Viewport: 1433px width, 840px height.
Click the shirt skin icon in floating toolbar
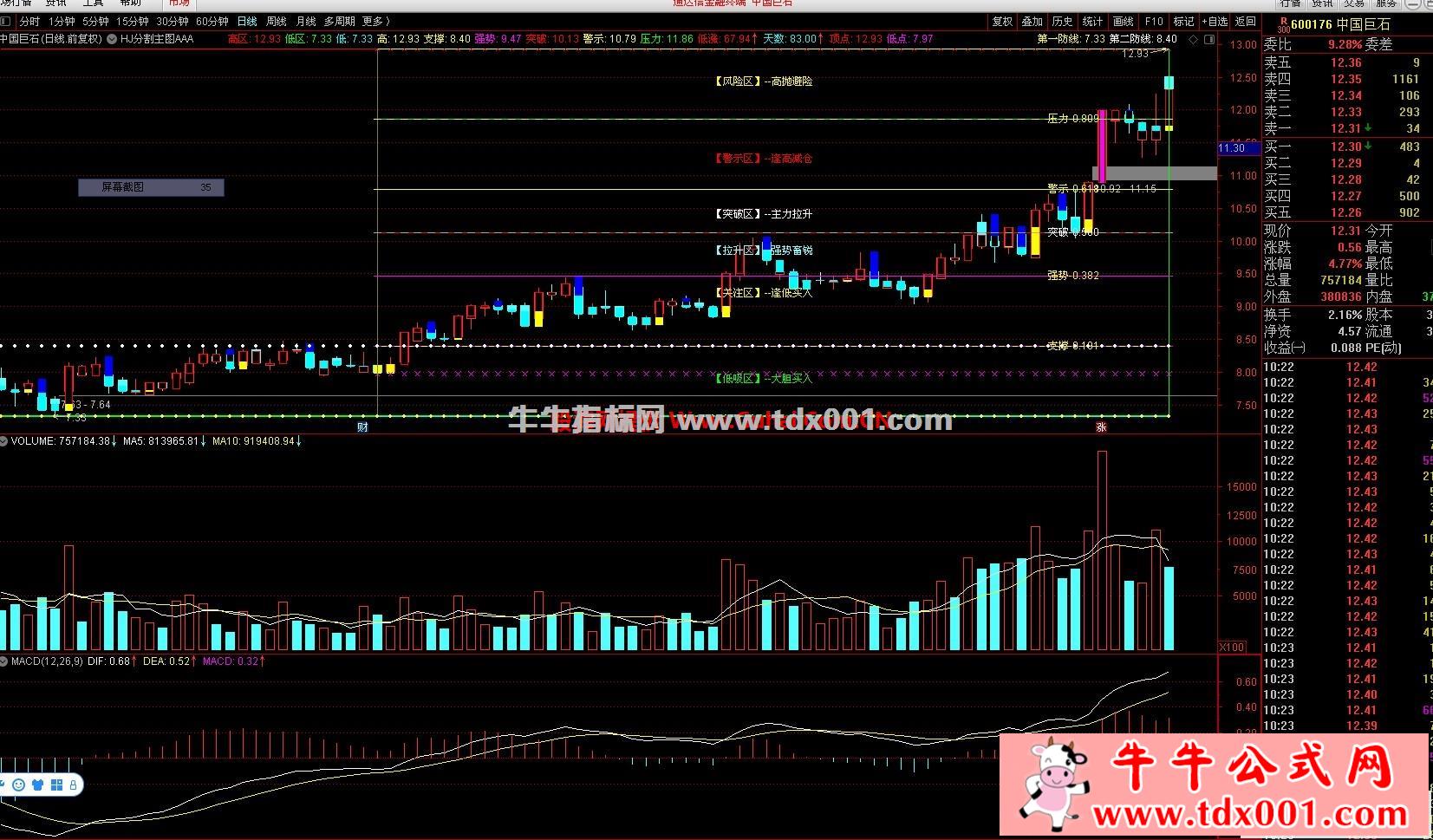pyautogui.click(x=37, y=785)
